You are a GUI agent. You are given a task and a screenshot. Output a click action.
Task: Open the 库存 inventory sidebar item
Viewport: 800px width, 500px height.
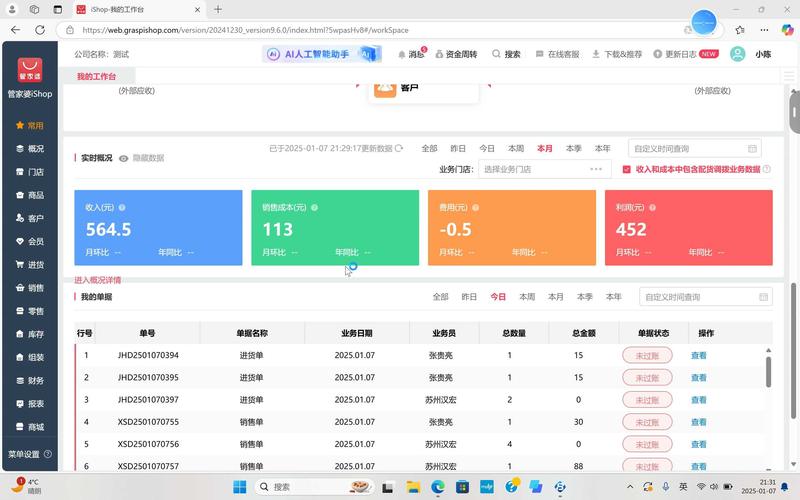pos(30,334)
